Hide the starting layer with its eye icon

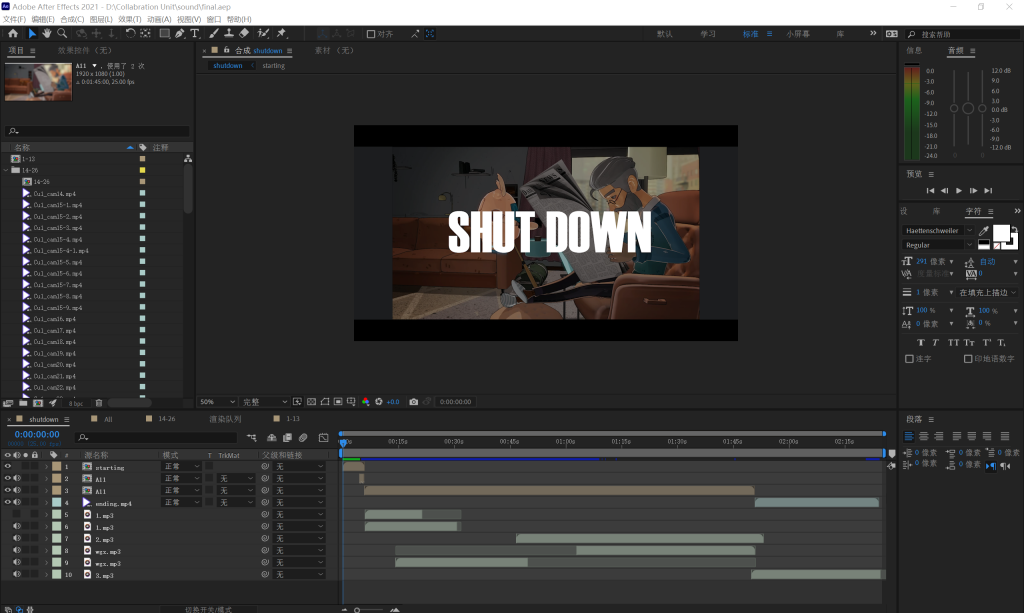point(8,467)
